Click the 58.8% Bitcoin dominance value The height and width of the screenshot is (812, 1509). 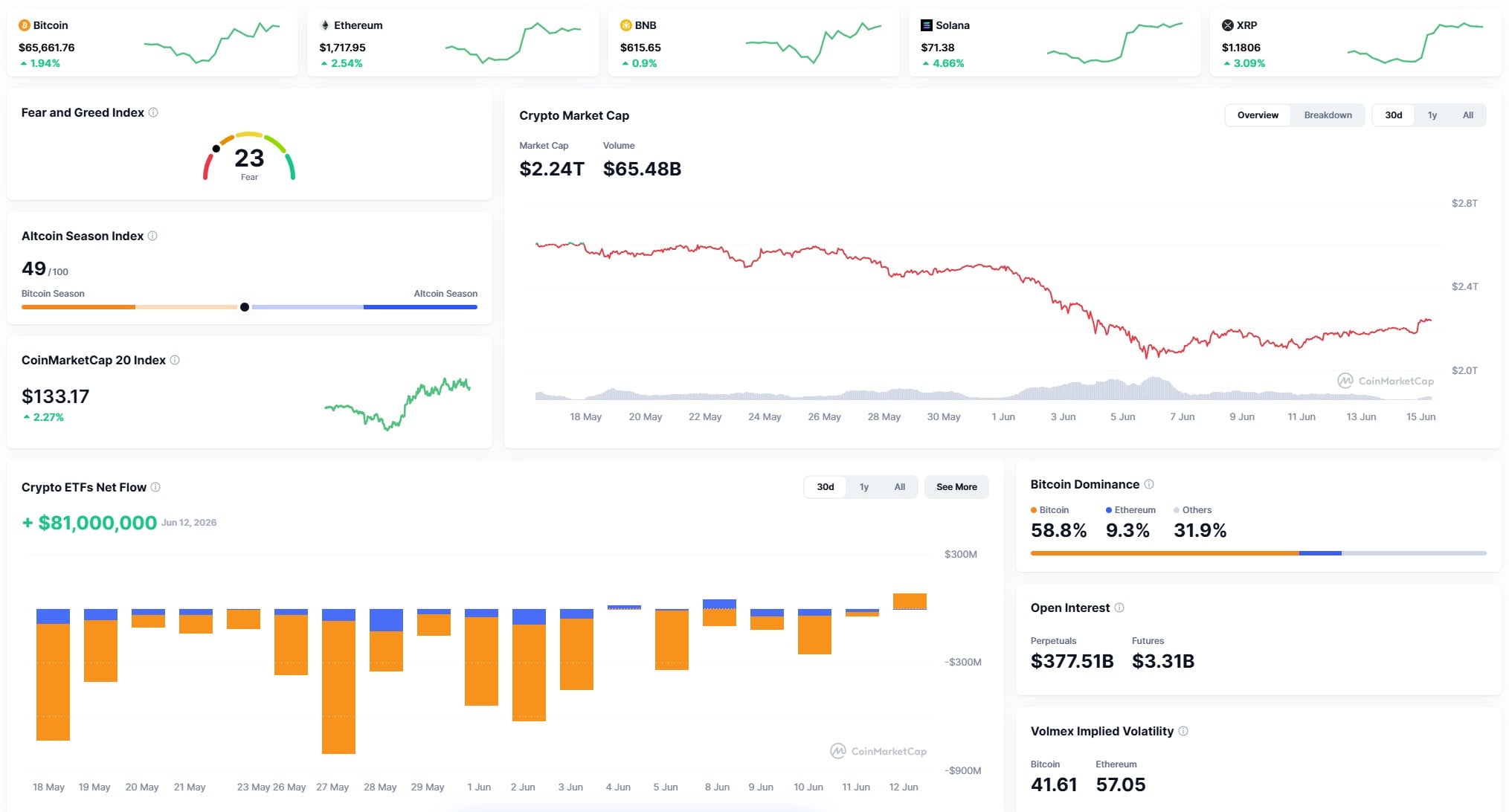1058,530
